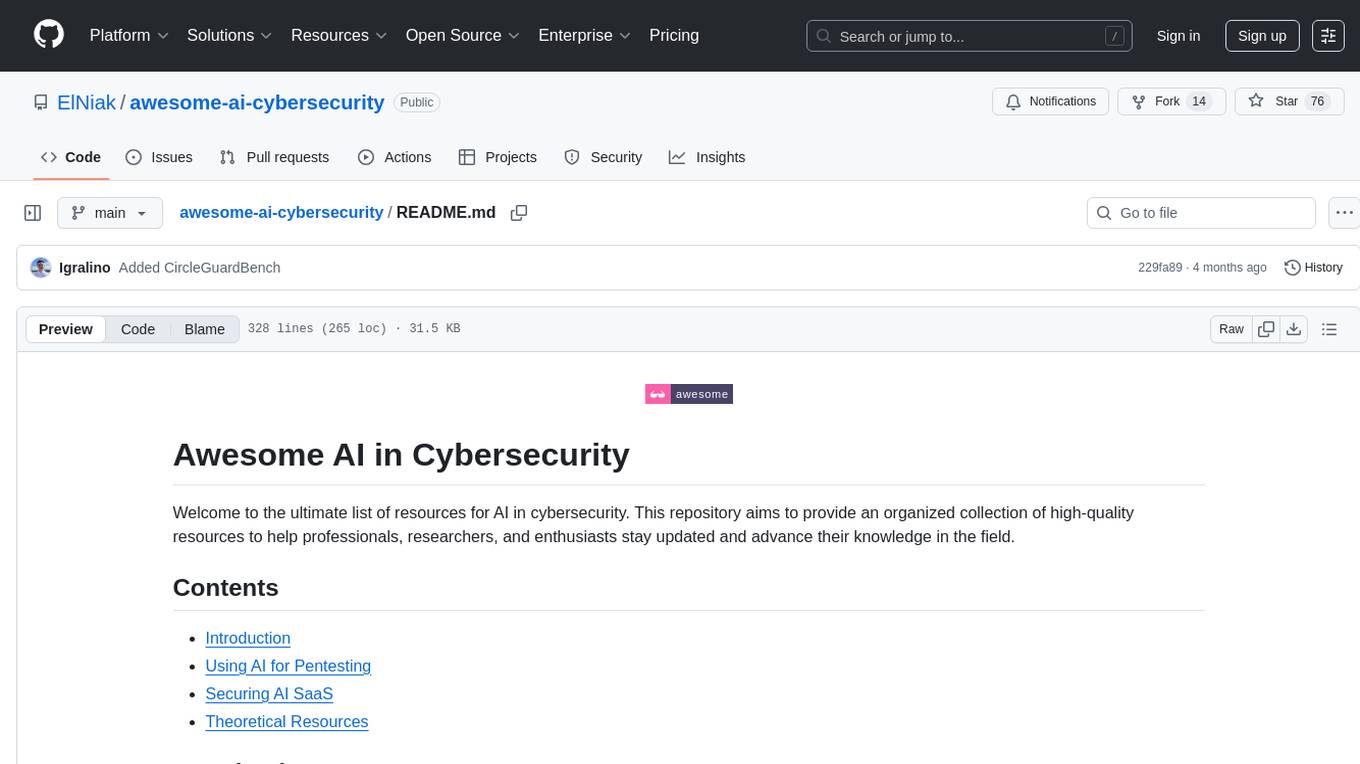Open the appearance settings icon in header
The image size is (1360, 764).
[x=1328, y=36]
